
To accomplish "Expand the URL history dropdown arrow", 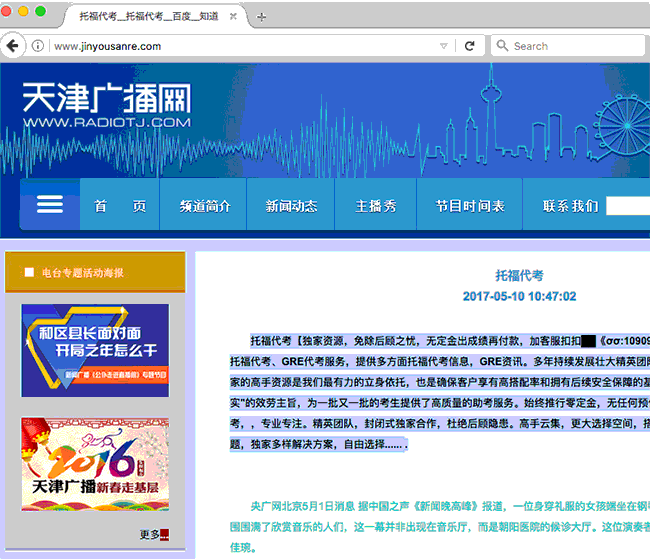I will tap(443, 46).
